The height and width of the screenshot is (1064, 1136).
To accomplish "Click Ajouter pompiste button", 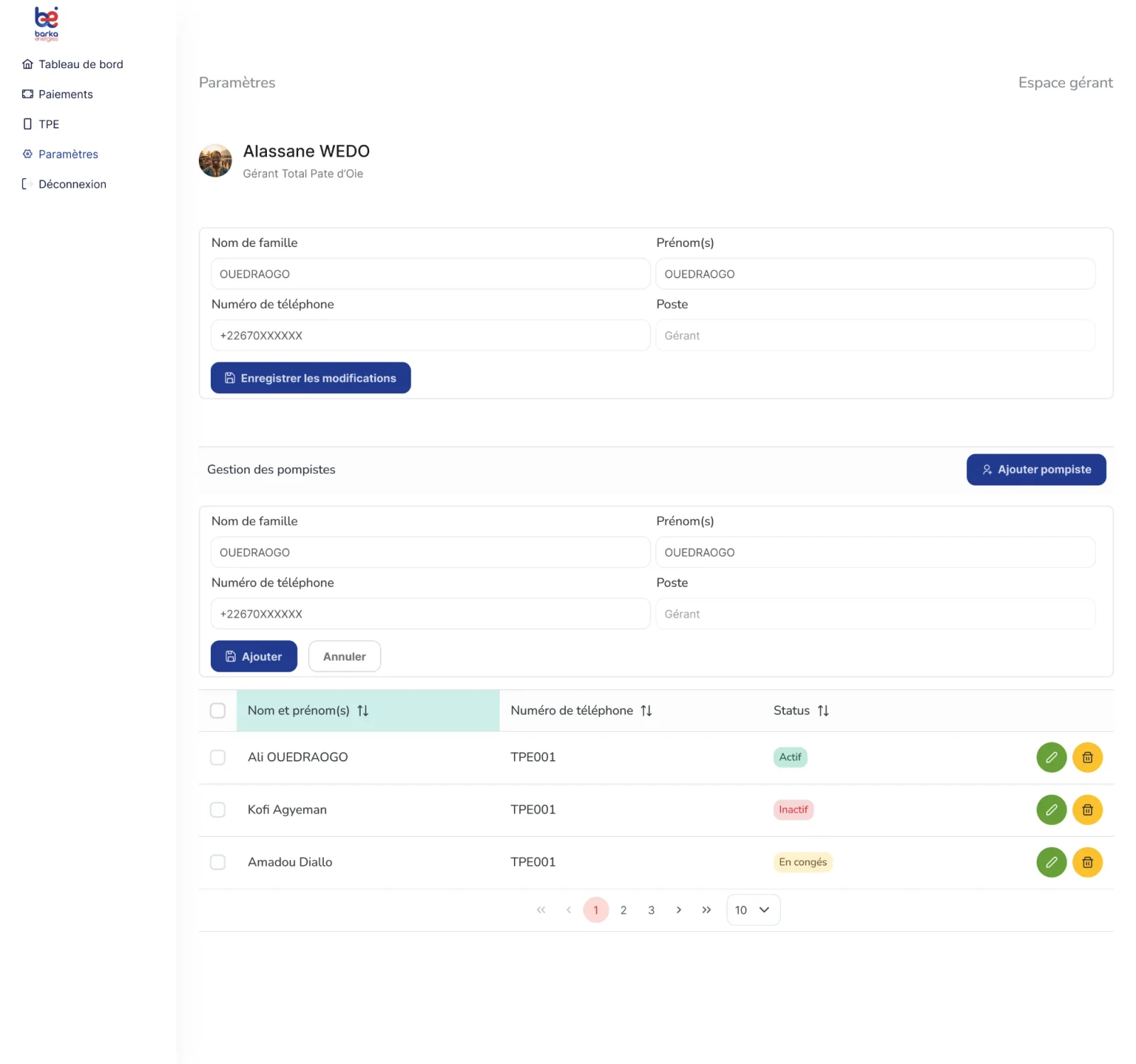I will click(1035, 469).
